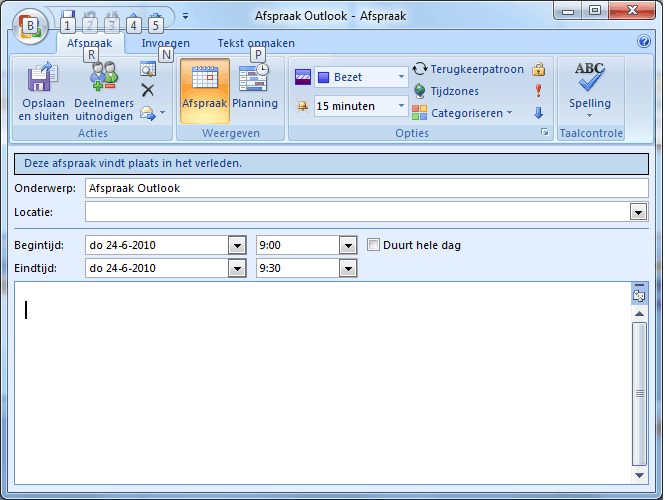Click the forward envelope icon
The width and height of the screenshot is (665, 500).
[x=148, y=113]
